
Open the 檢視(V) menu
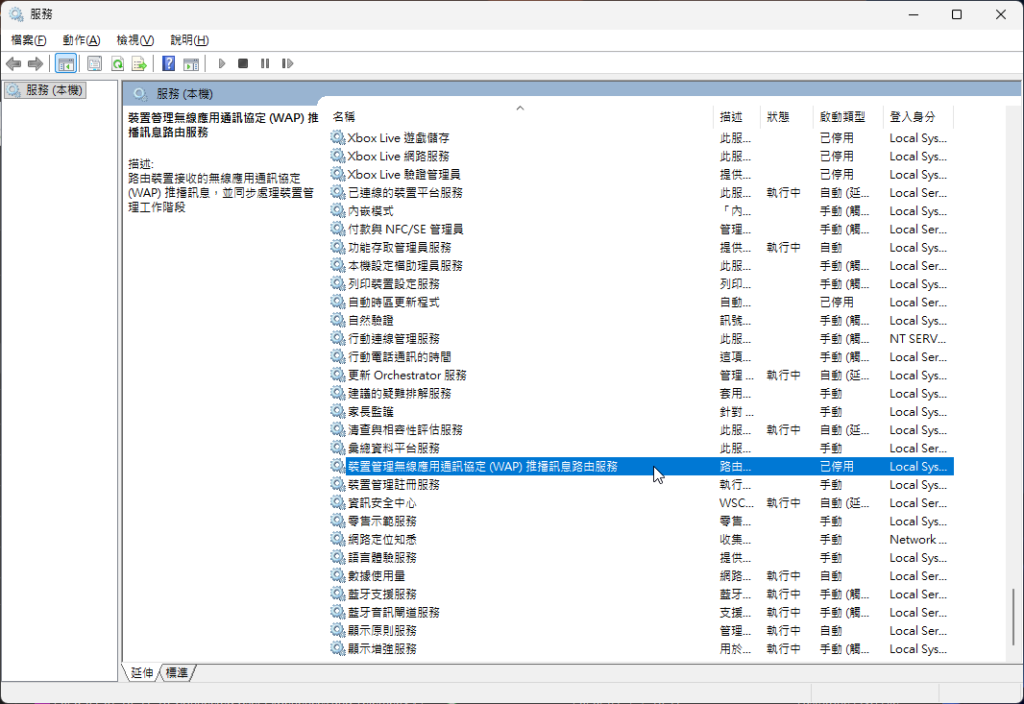(x=135, y=40)
